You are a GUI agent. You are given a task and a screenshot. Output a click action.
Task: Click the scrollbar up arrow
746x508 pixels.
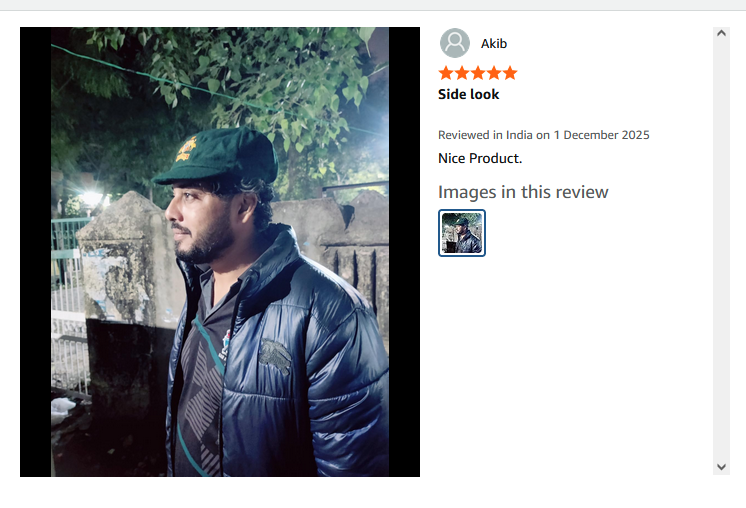pos(721,33)
